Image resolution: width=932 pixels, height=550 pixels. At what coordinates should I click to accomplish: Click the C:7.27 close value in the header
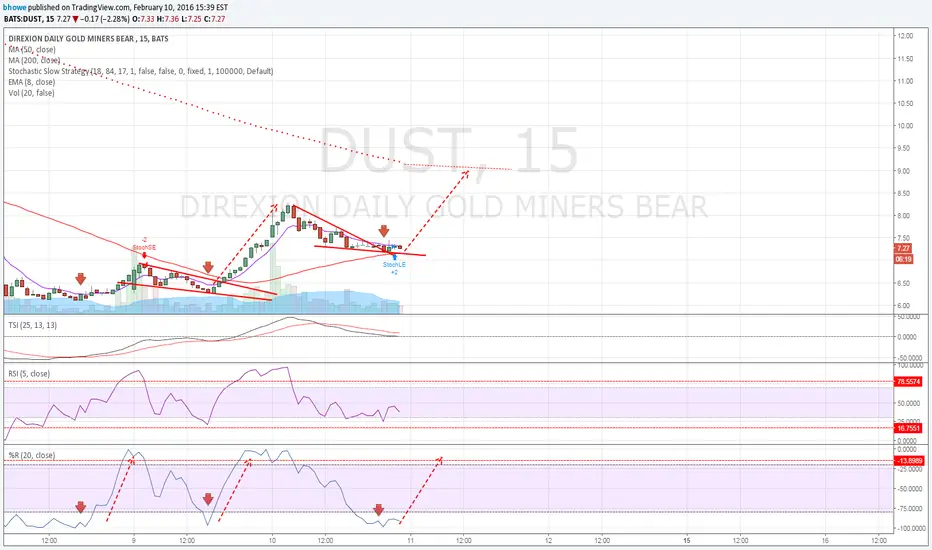[x=214, y=19]
